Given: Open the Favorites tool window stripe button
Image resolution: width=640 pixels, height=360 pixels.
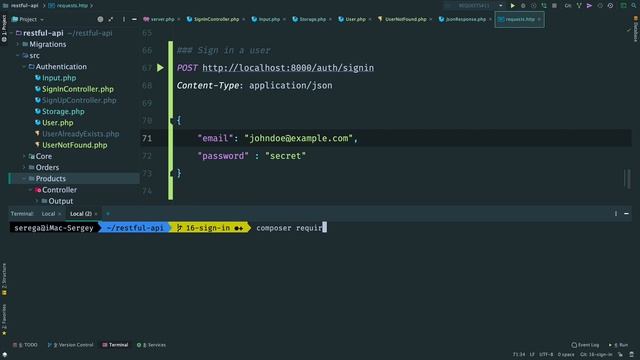Looking at the screenshot, I should click(x=4, y=319).
